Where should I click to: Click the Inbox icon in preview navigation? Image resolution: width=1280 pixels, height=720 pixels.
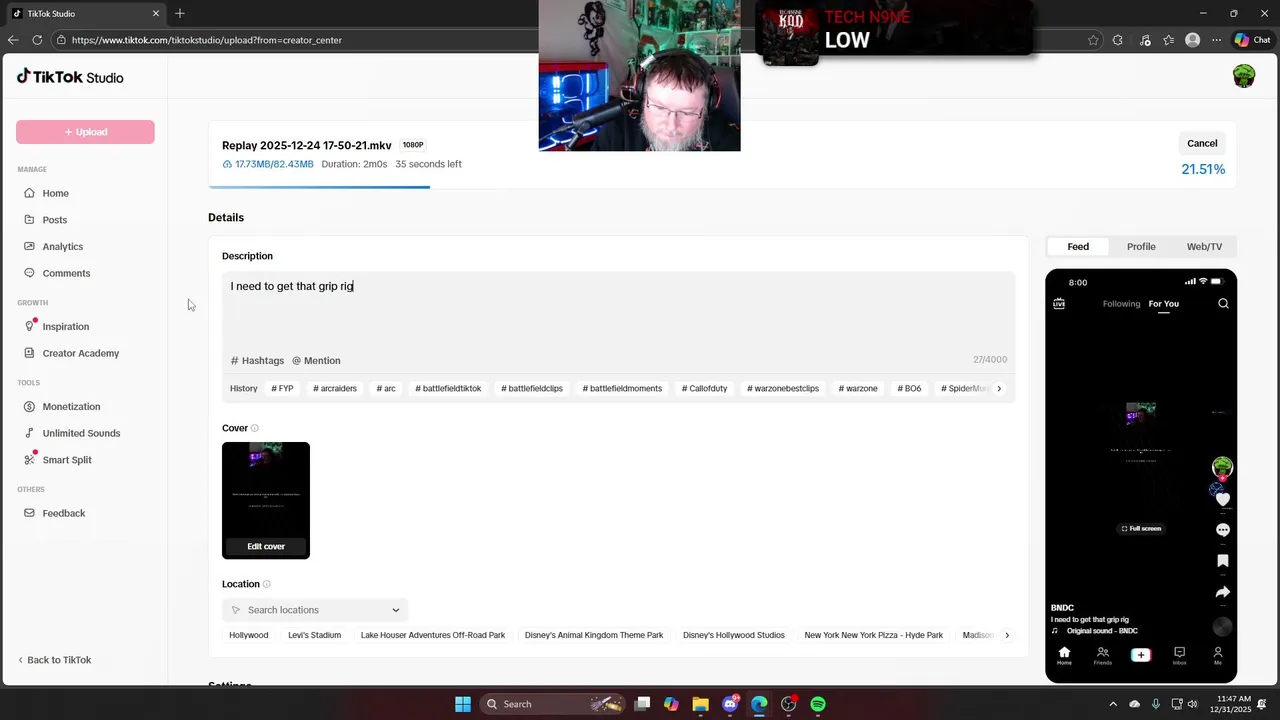click(x=1179, y=656)
